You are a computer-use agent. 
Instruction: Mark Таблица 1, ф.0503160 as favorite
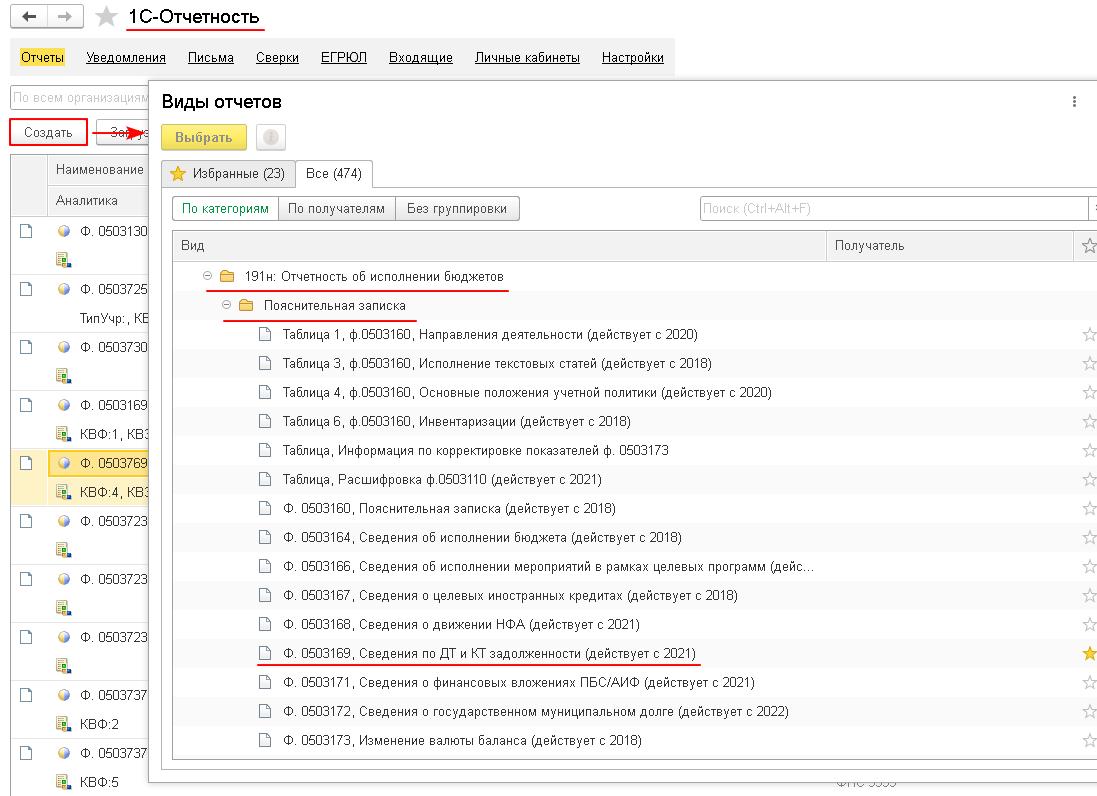1089,334
